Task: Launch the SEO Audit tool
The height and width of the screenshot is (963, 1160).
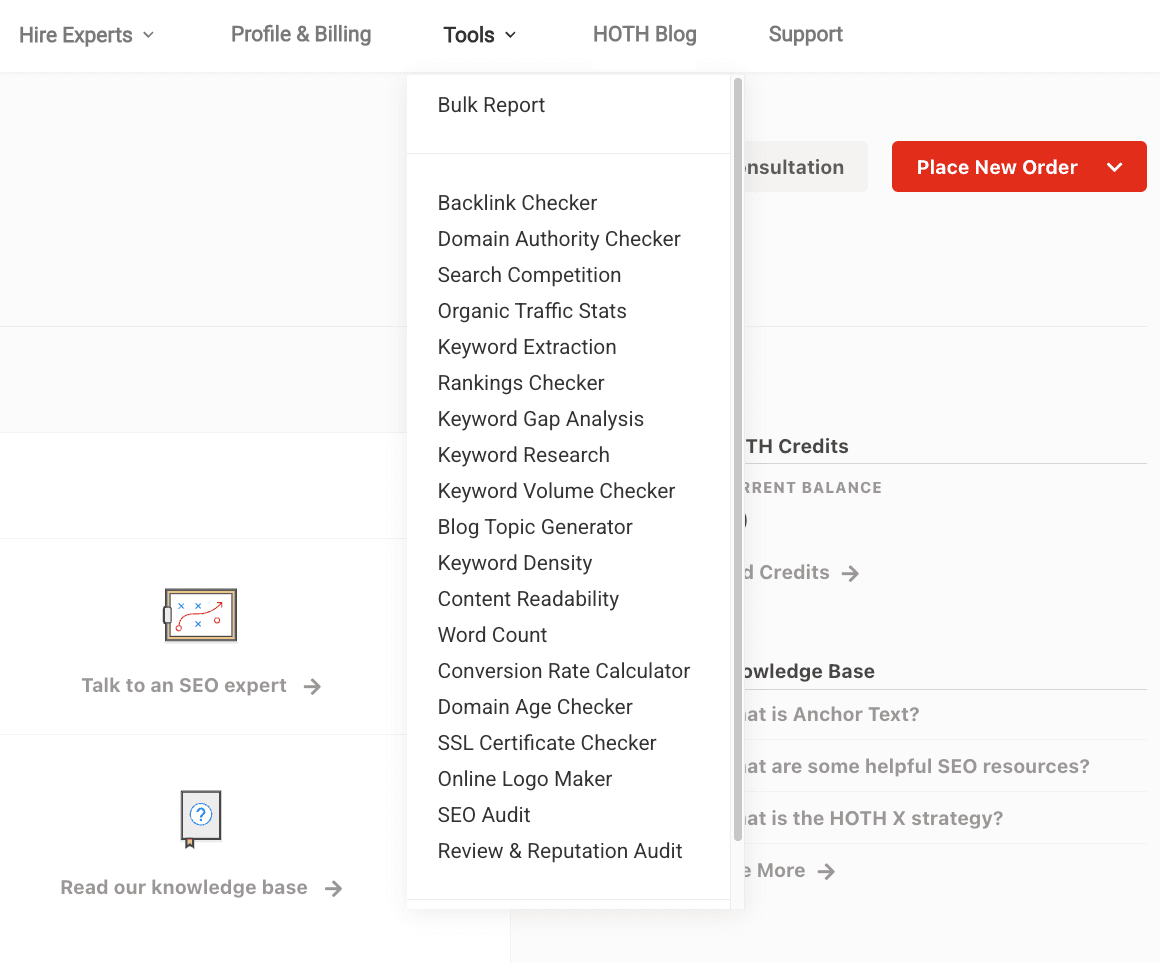Action: tap(484, 815)
